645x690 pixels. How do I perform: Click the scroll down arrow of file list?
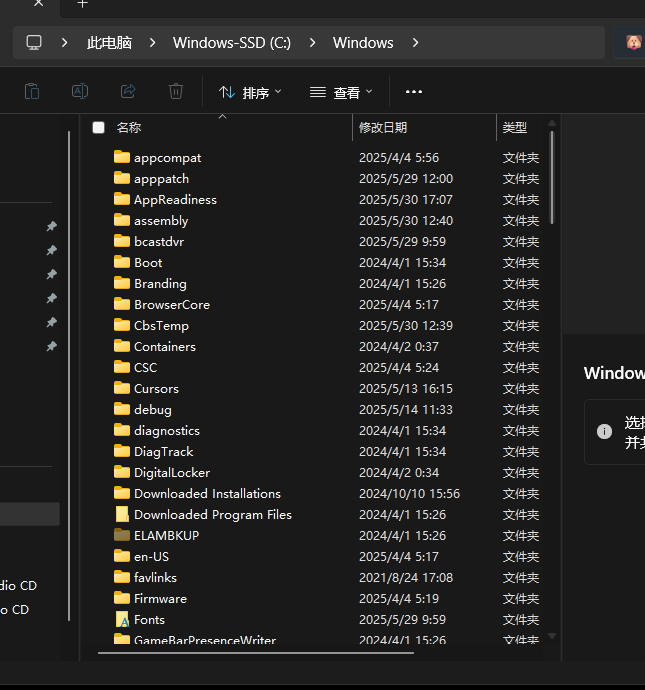[552, 636]
